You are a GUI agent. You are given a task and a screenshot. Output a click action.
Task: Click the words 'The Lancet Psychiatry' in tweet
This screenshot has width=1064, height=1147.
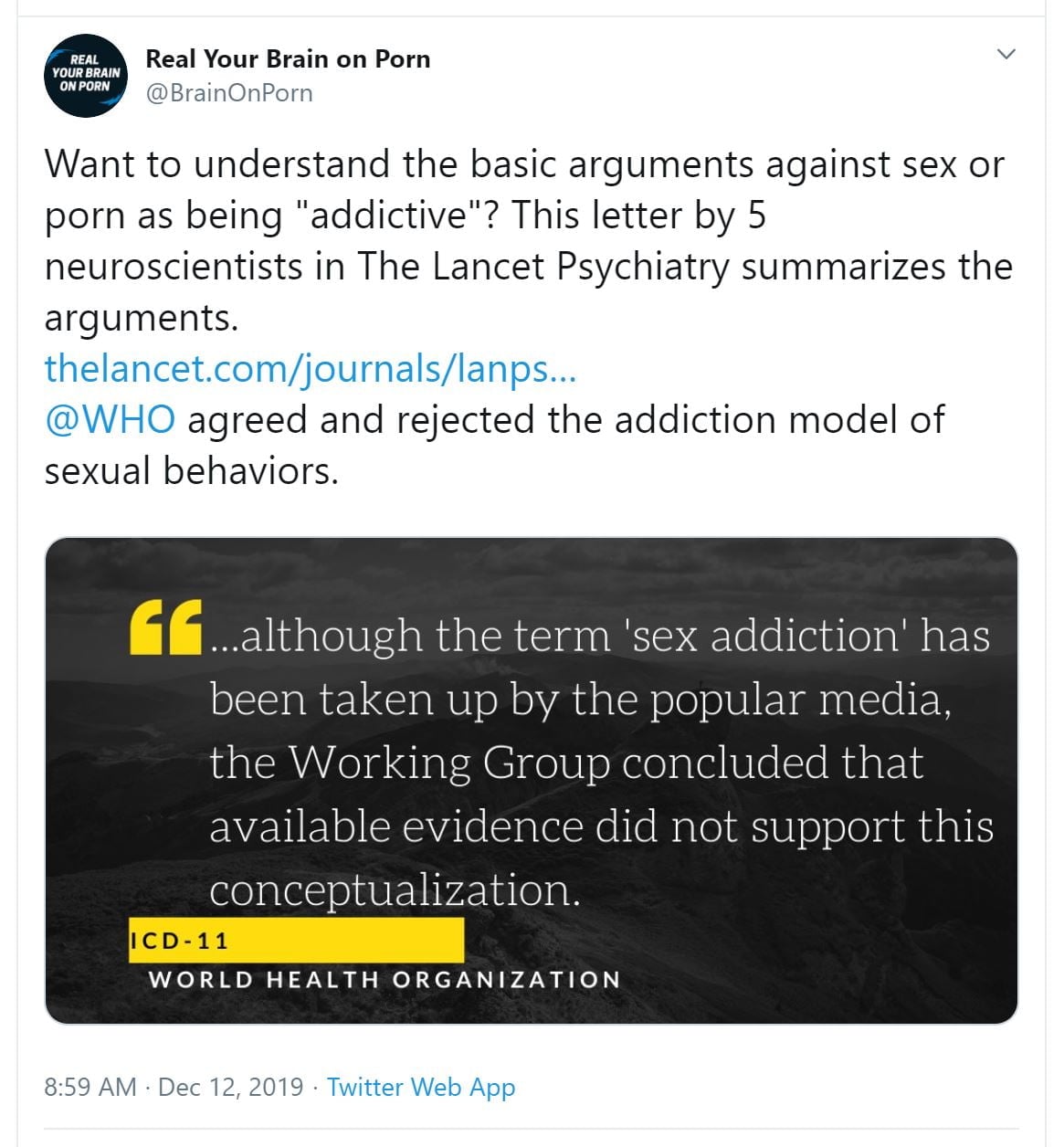click(544, 267)
